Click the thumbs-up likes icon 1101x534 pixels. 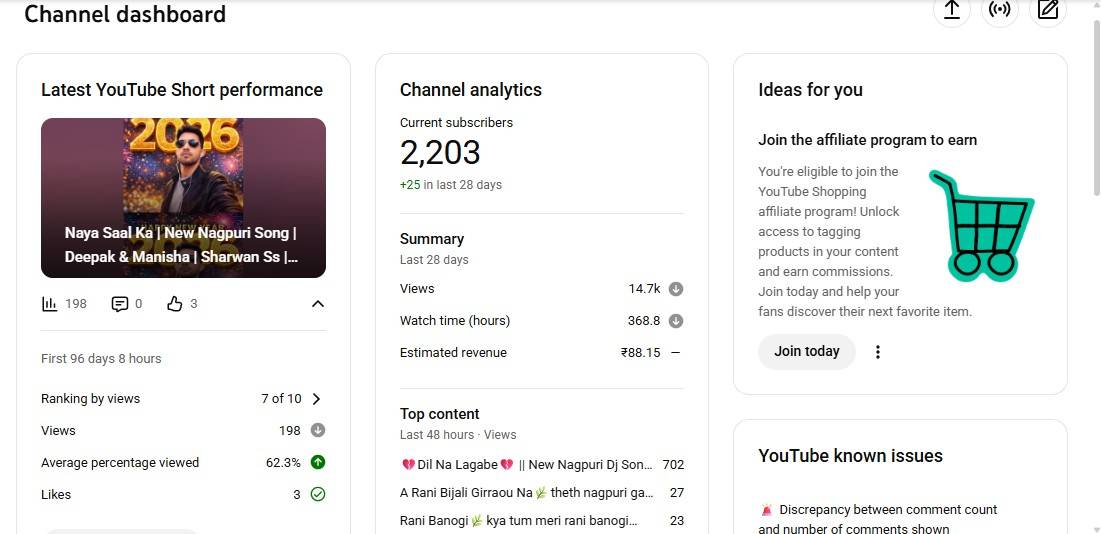pos(175,304)
